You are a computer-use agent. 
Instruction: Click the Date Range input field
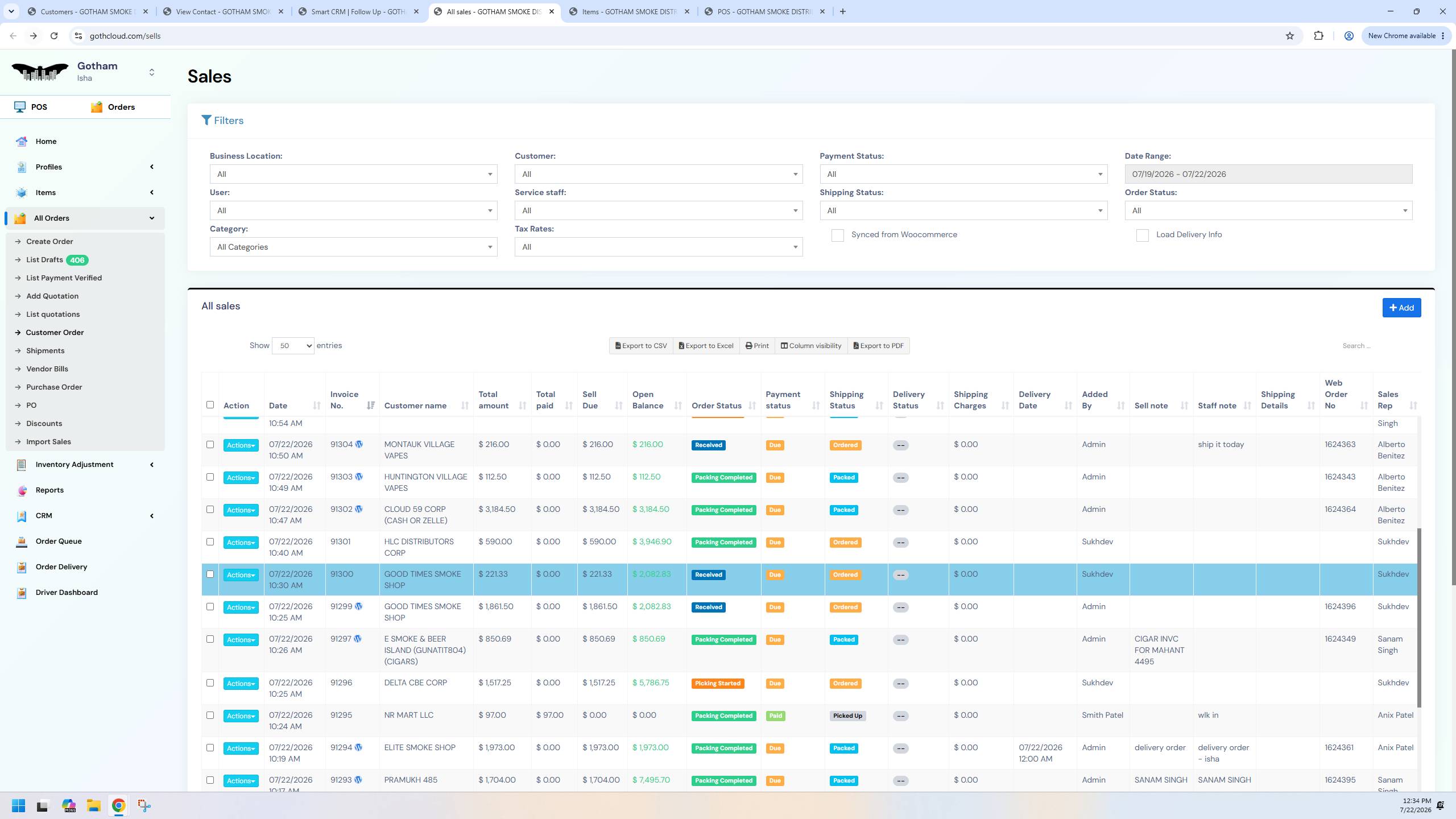[1268, 174]
